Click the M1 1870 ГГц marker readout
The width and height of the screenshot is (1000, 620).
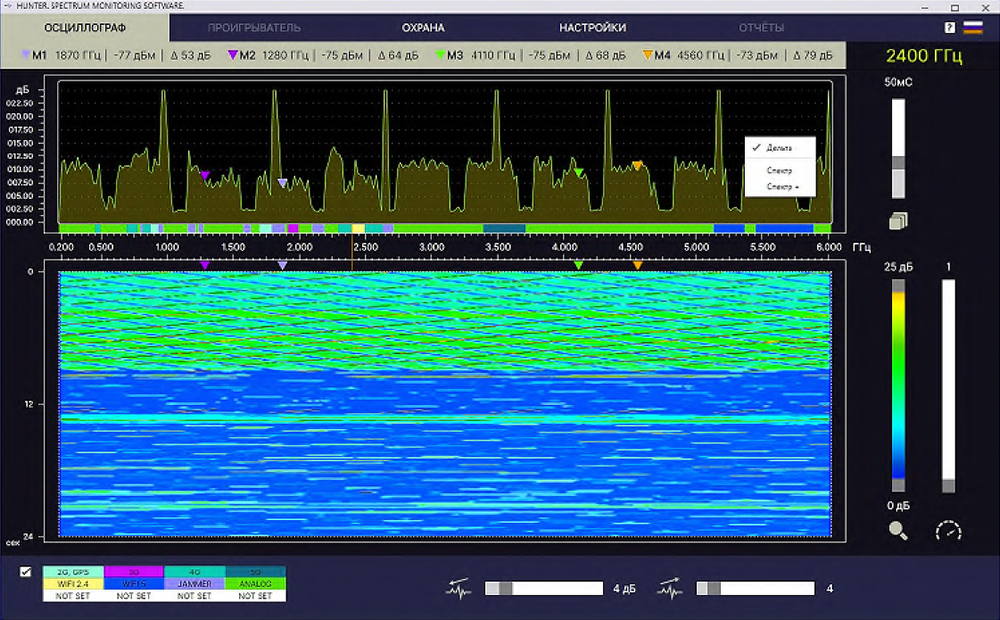pyautogui.click(x=67, y=55)
